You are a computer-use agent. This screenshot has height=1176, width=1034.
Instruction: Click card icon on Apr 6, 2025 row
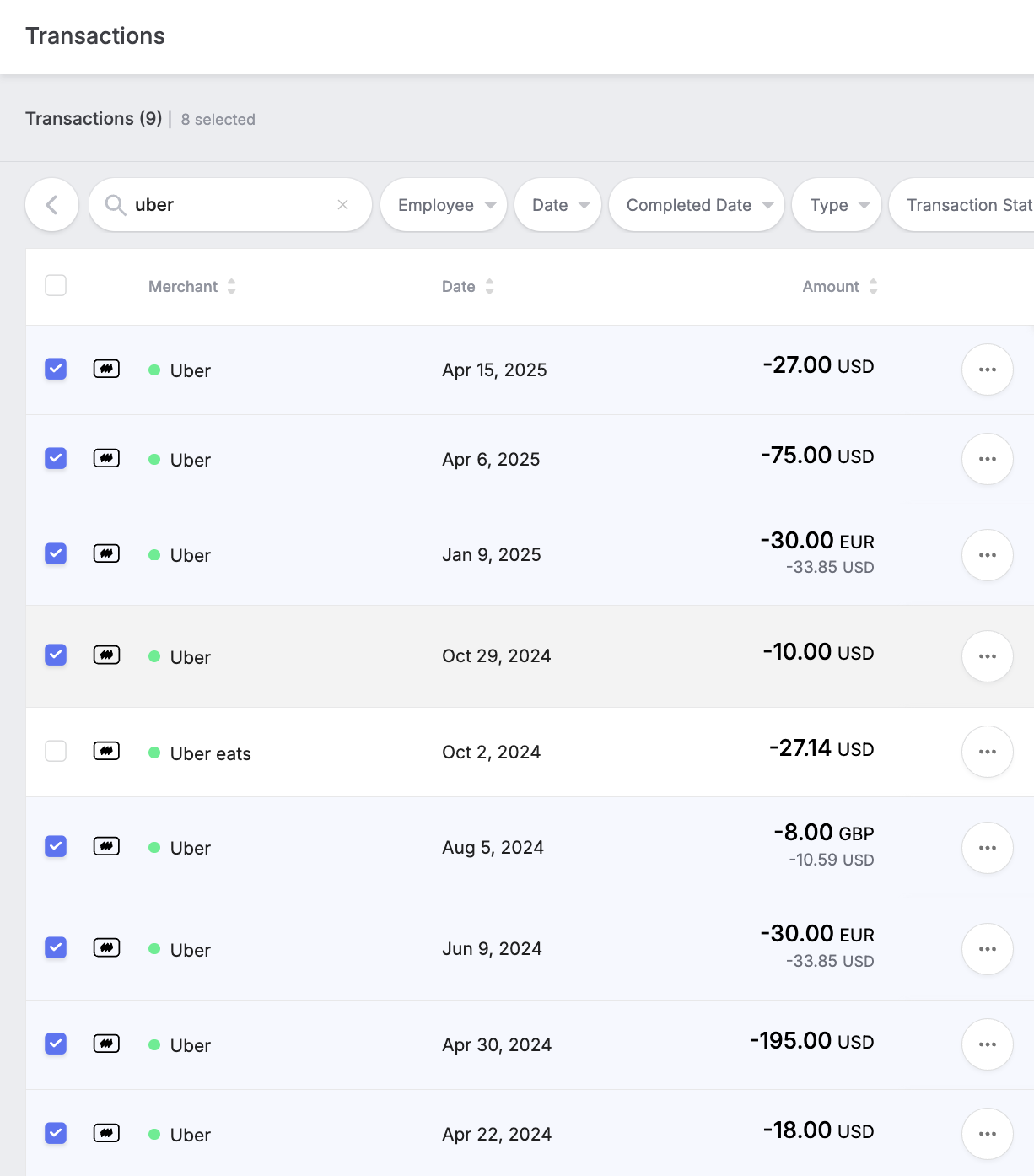106,459
